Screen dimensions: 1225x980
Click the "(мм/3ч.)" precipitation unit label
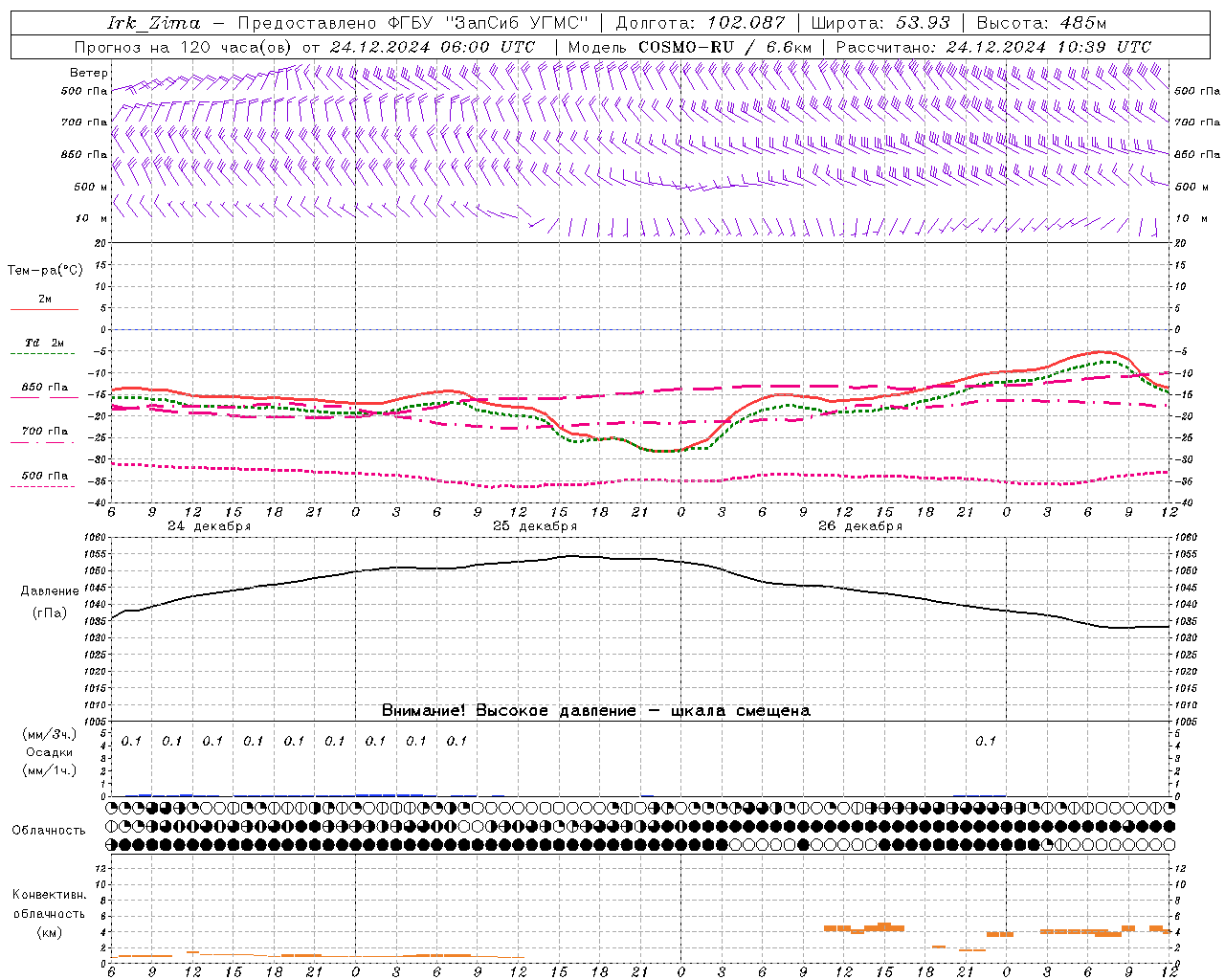[50, 734]
